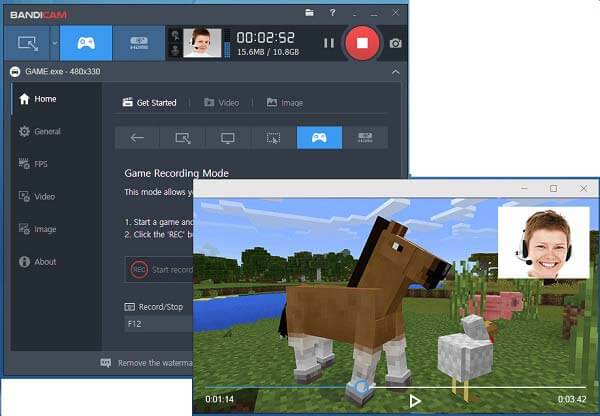Switch to the Image tab
The height and width of the screenshot is (416, 600).
click(285, 103)
